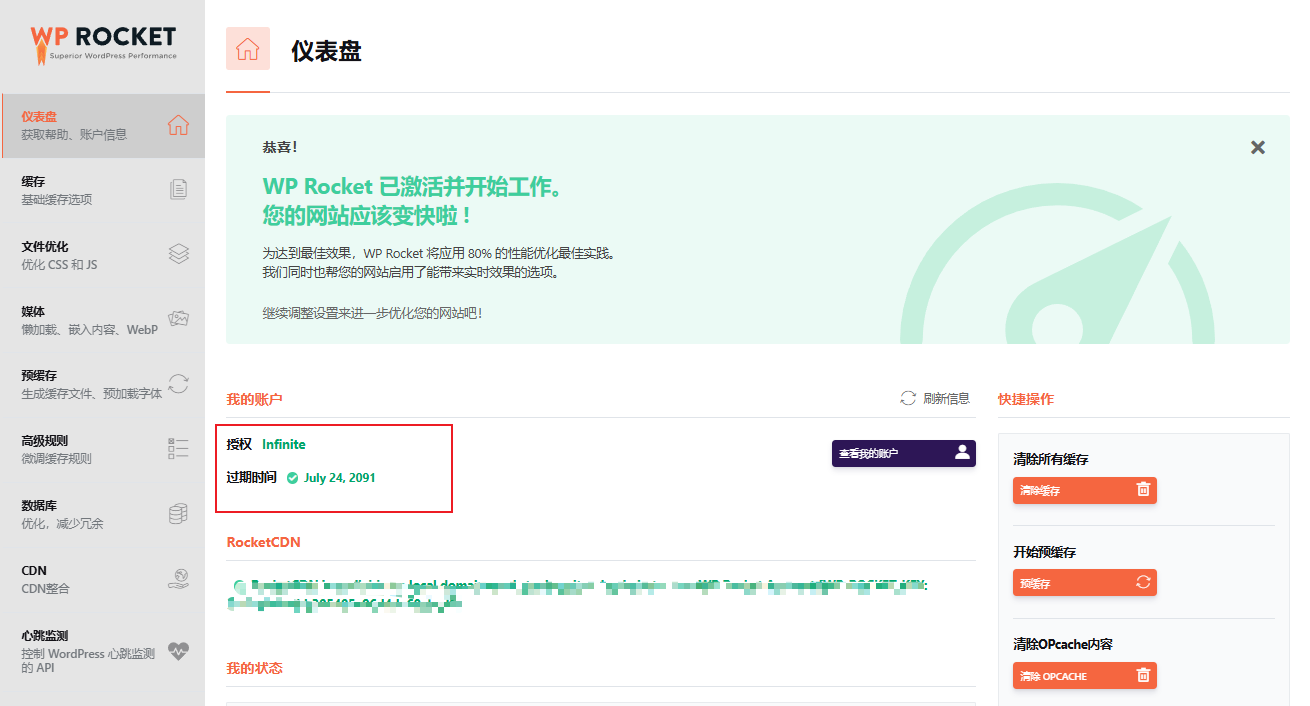Click the 快捷操作 quick actions heading

(x=1026, y=399)
